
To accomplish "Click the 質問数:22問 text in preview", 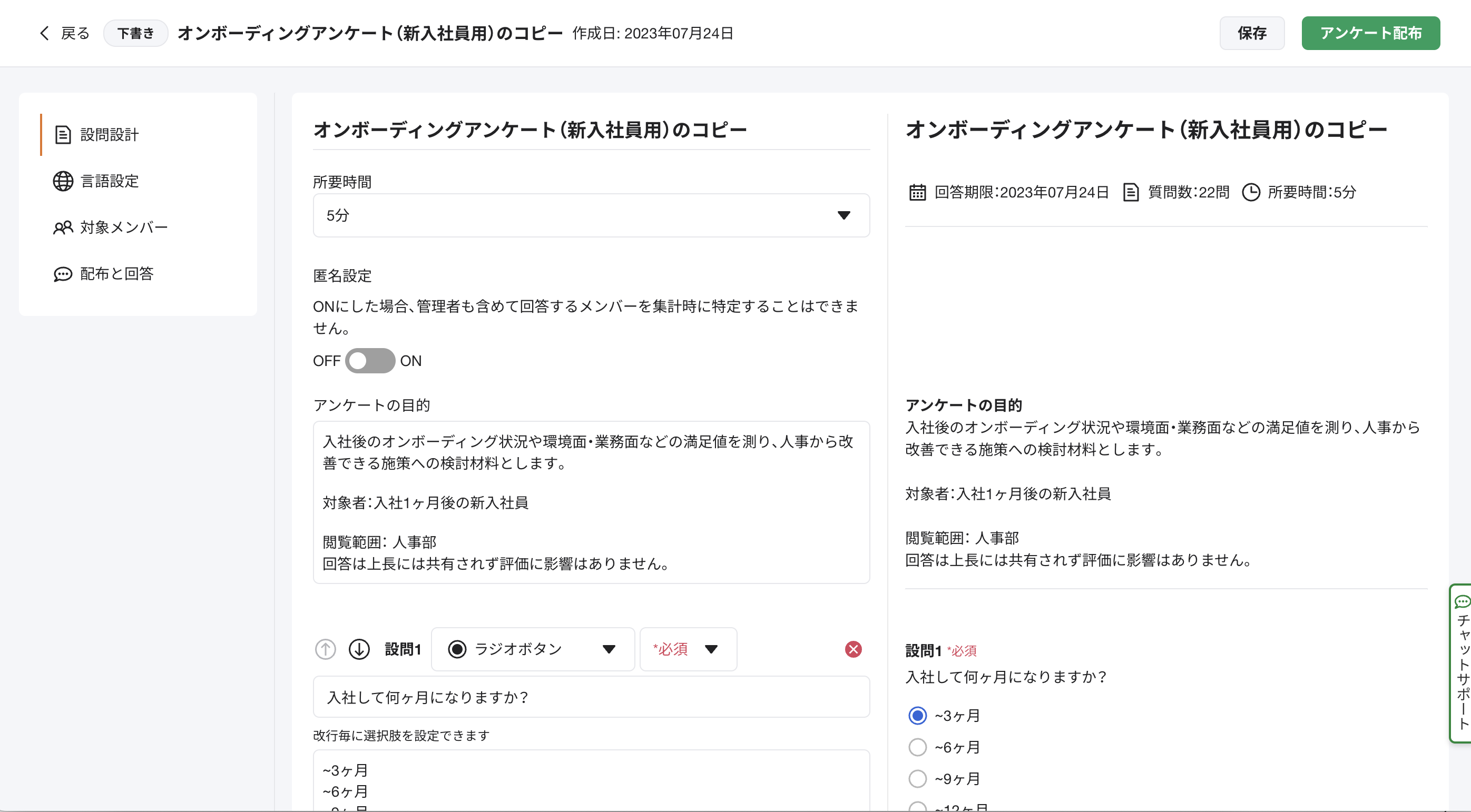I will (1188, 192).
